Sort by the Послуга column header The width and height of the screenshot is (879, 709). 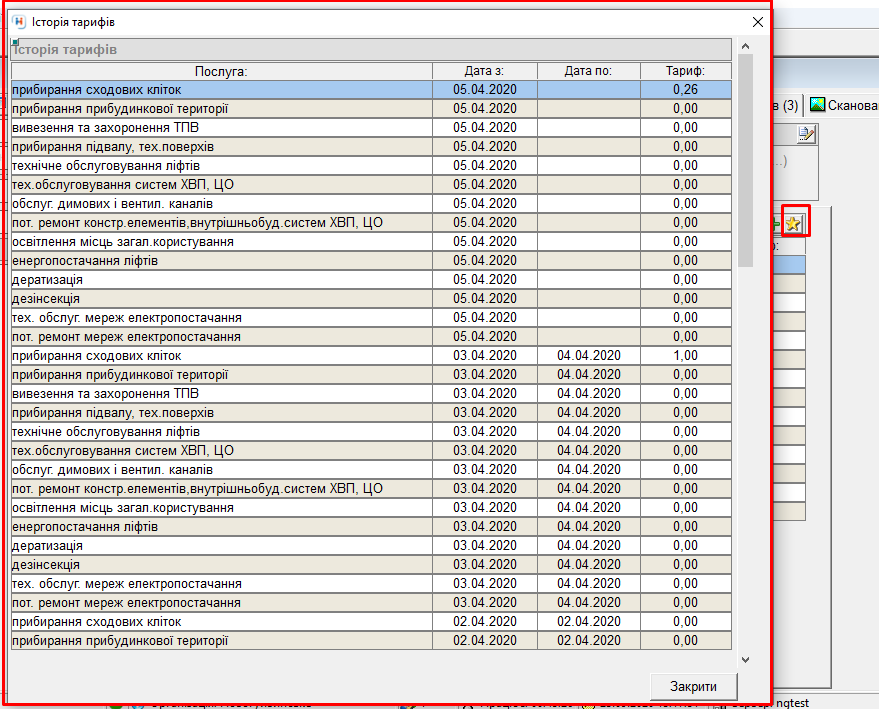221,71
